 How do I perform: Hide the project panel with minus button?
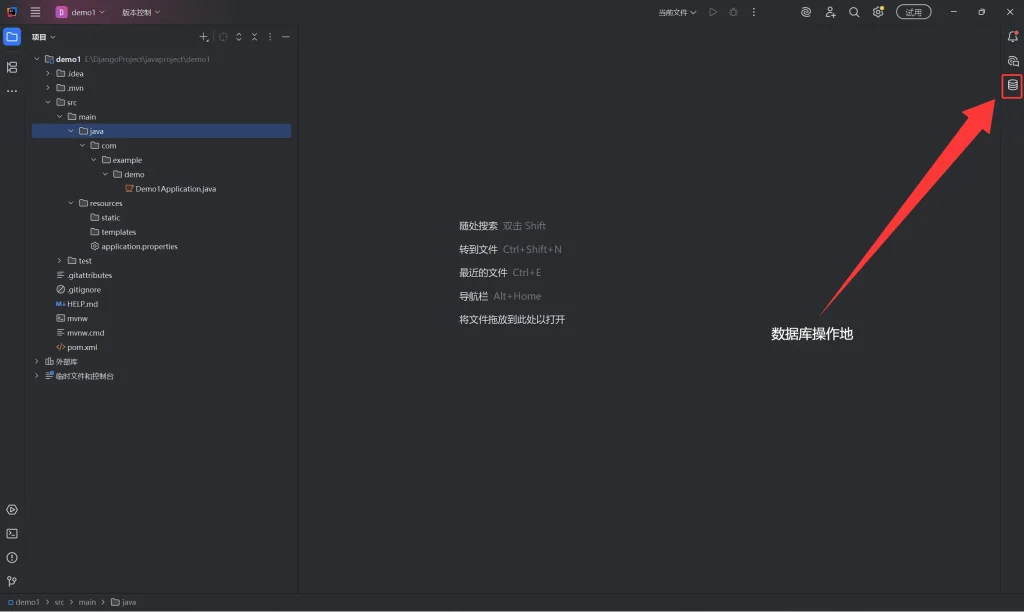pos(285,37)
